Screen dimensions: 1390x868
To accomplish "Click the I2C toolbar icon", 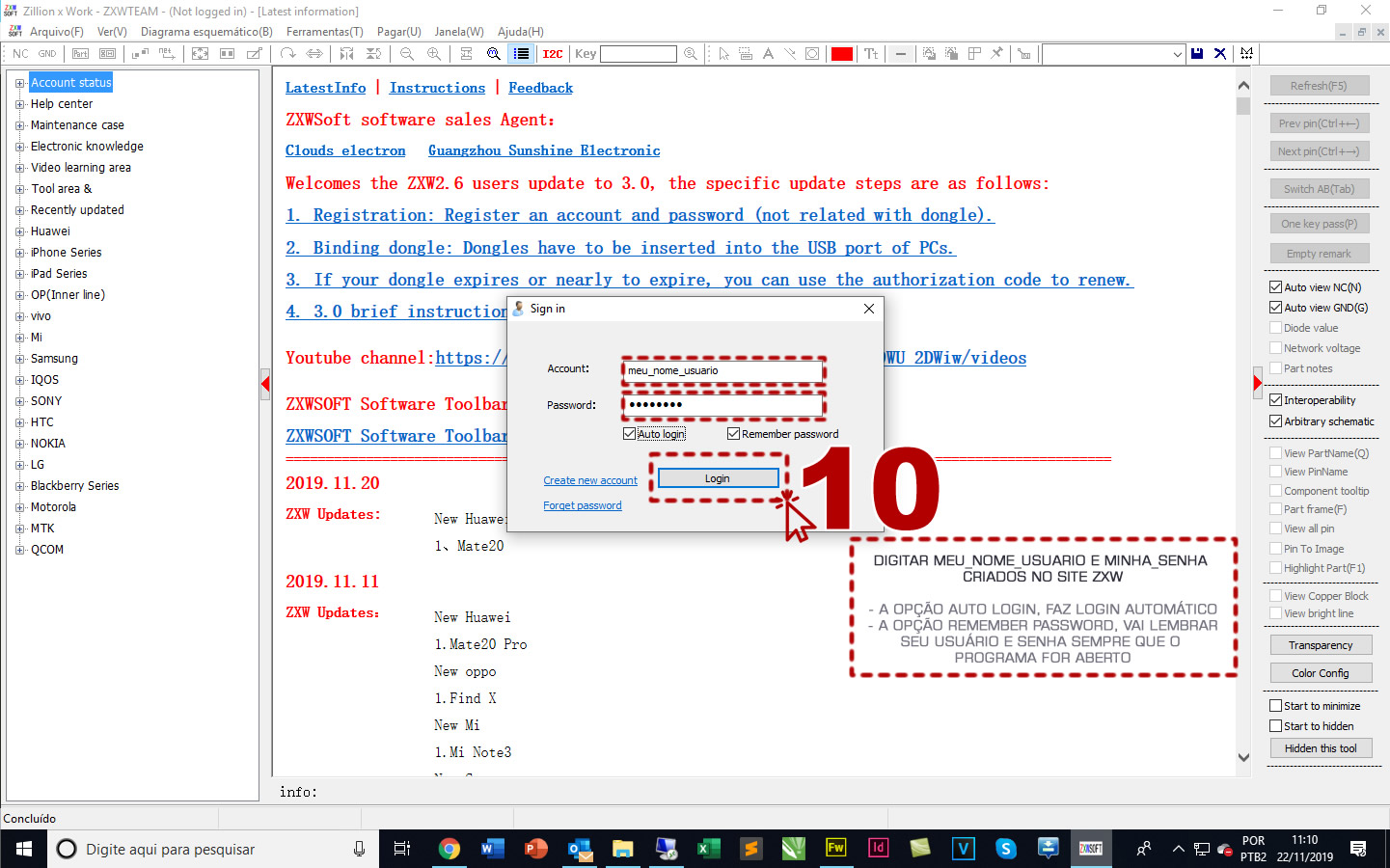I will click(552, 54).
